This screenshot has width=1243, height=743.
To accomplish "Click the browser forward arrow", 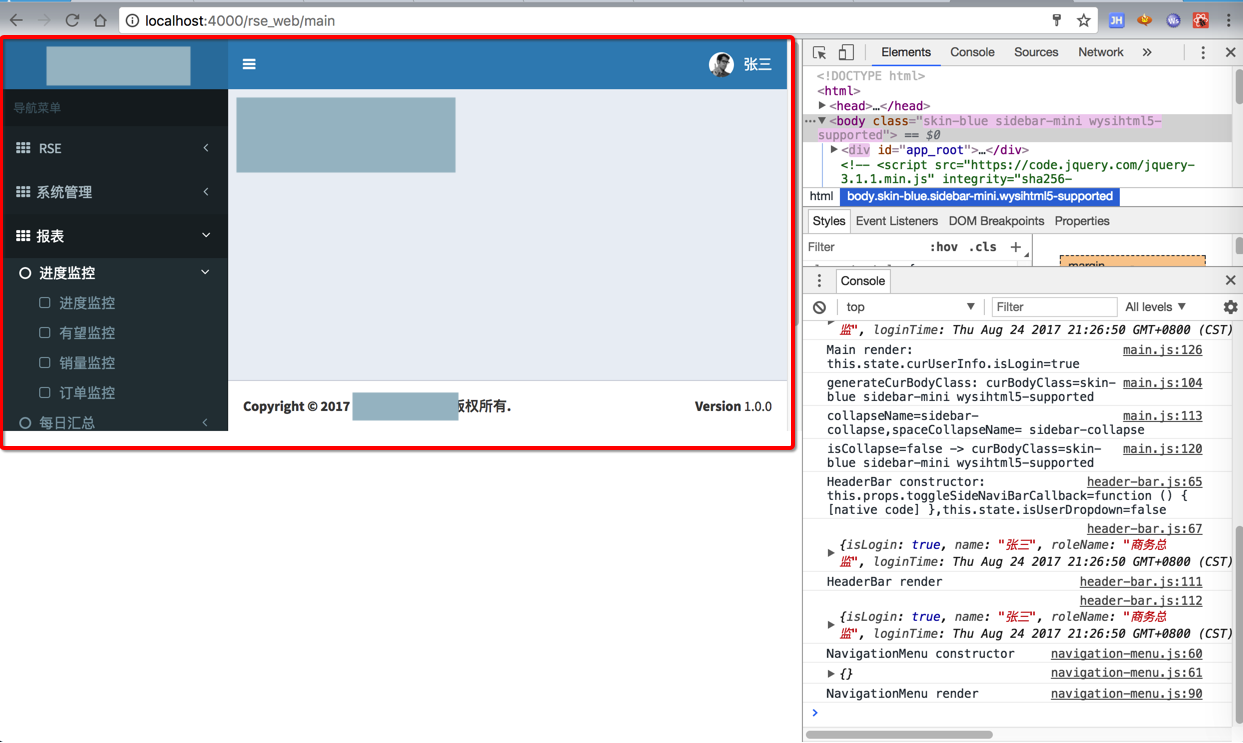I will [x=44, y=20].
